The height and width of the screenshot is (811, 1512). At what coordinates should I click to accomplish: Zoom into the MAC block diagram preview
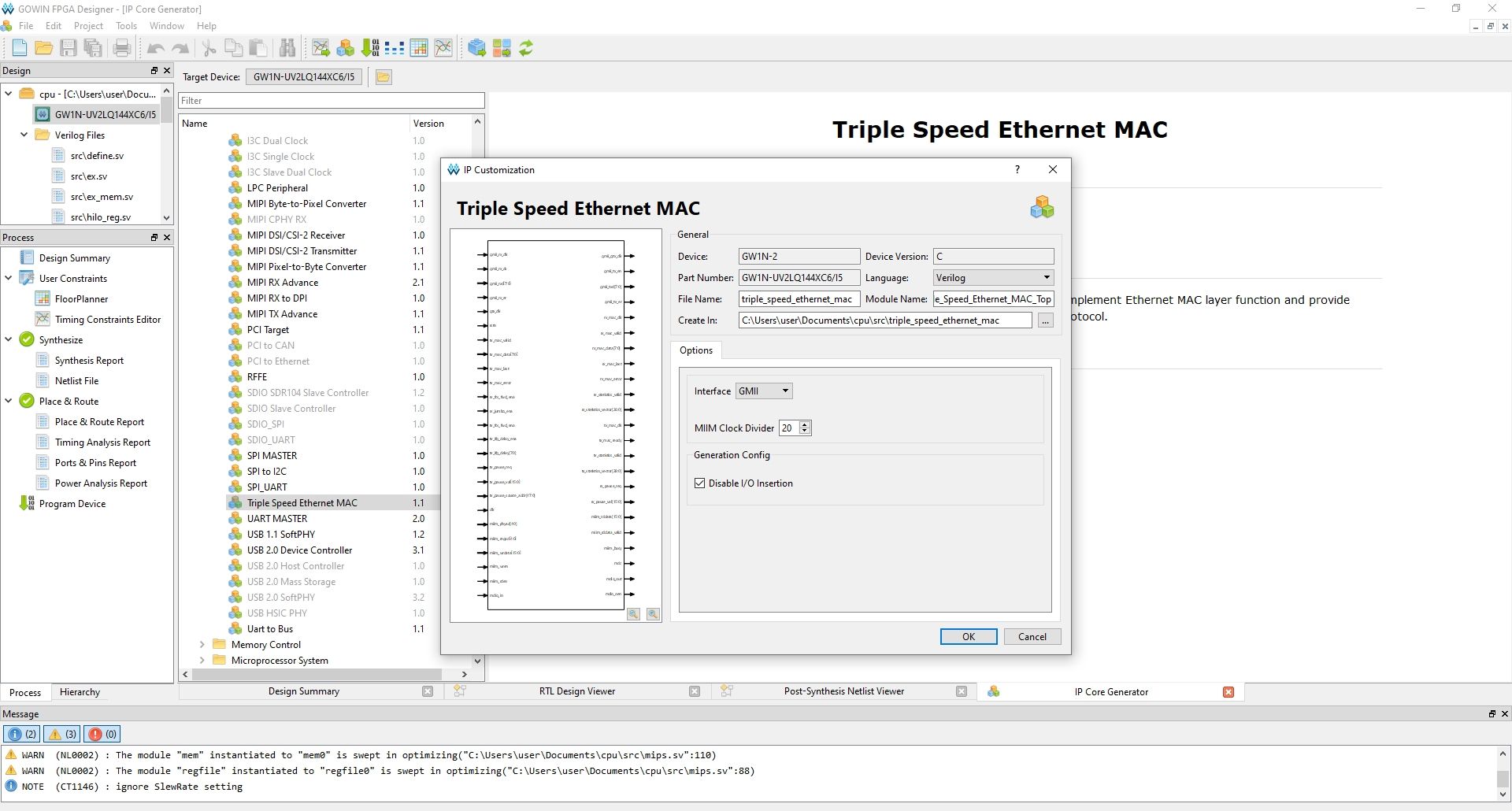tap(633, 615)
